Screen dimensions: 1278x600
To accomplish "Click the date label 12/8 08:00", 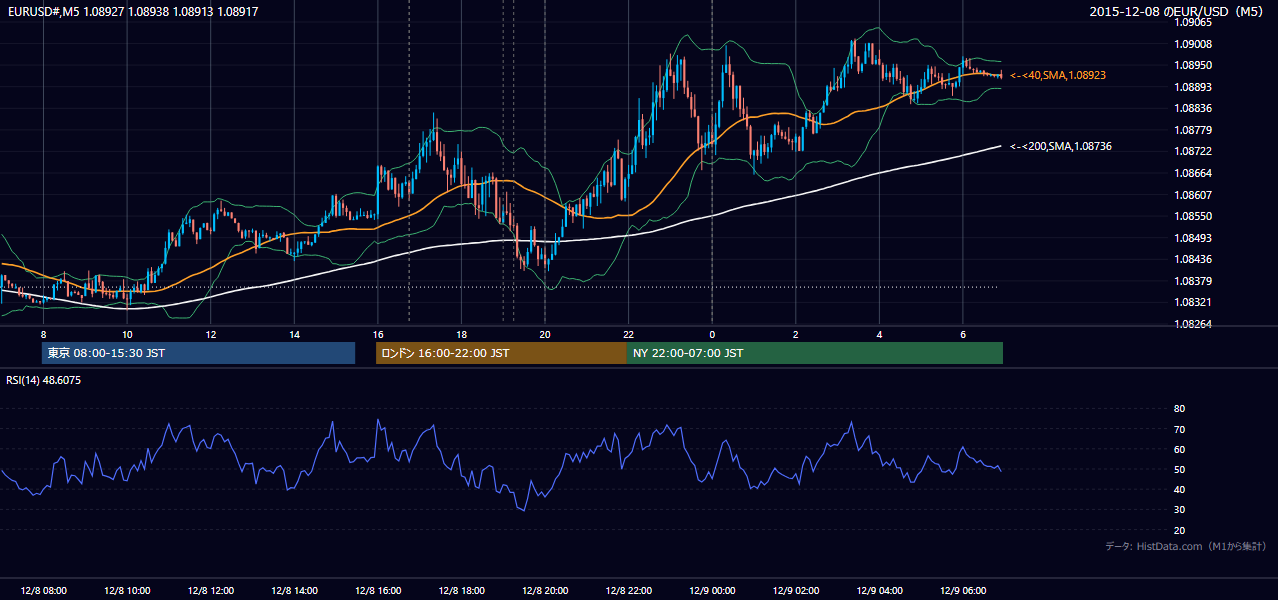I will click(44, 591).
